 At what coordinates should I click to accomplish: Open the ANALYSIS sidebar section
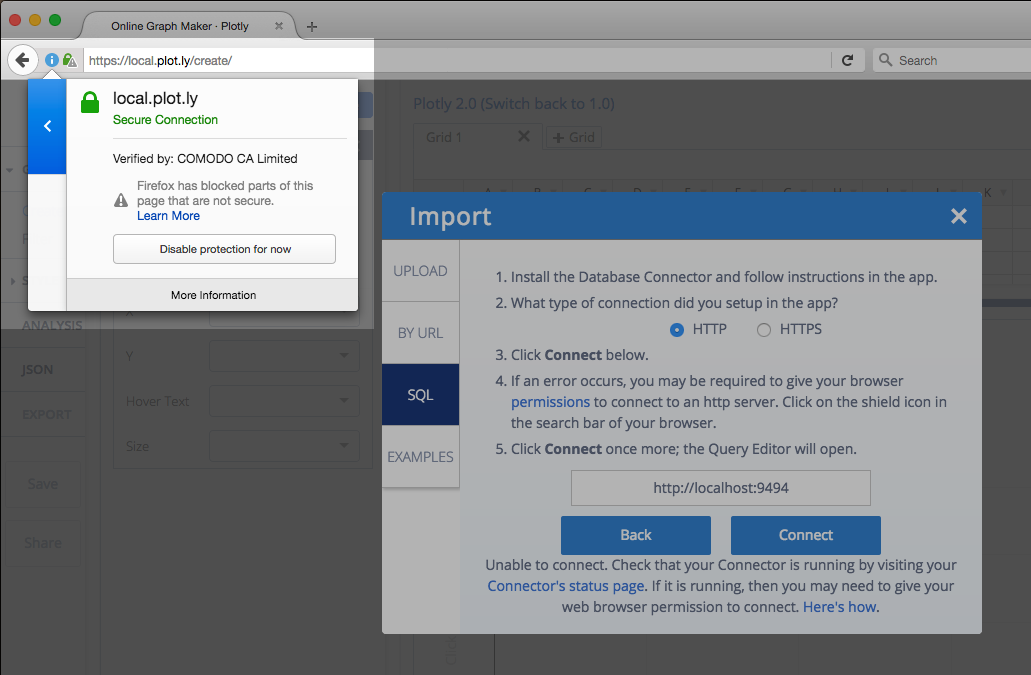click(52, 325)
